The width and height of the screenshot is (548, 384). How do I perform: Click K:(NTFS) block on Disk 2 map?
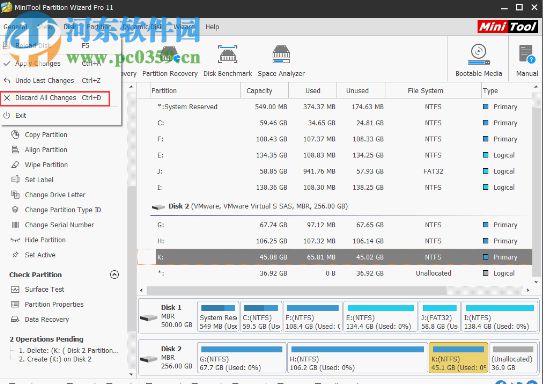458,358
